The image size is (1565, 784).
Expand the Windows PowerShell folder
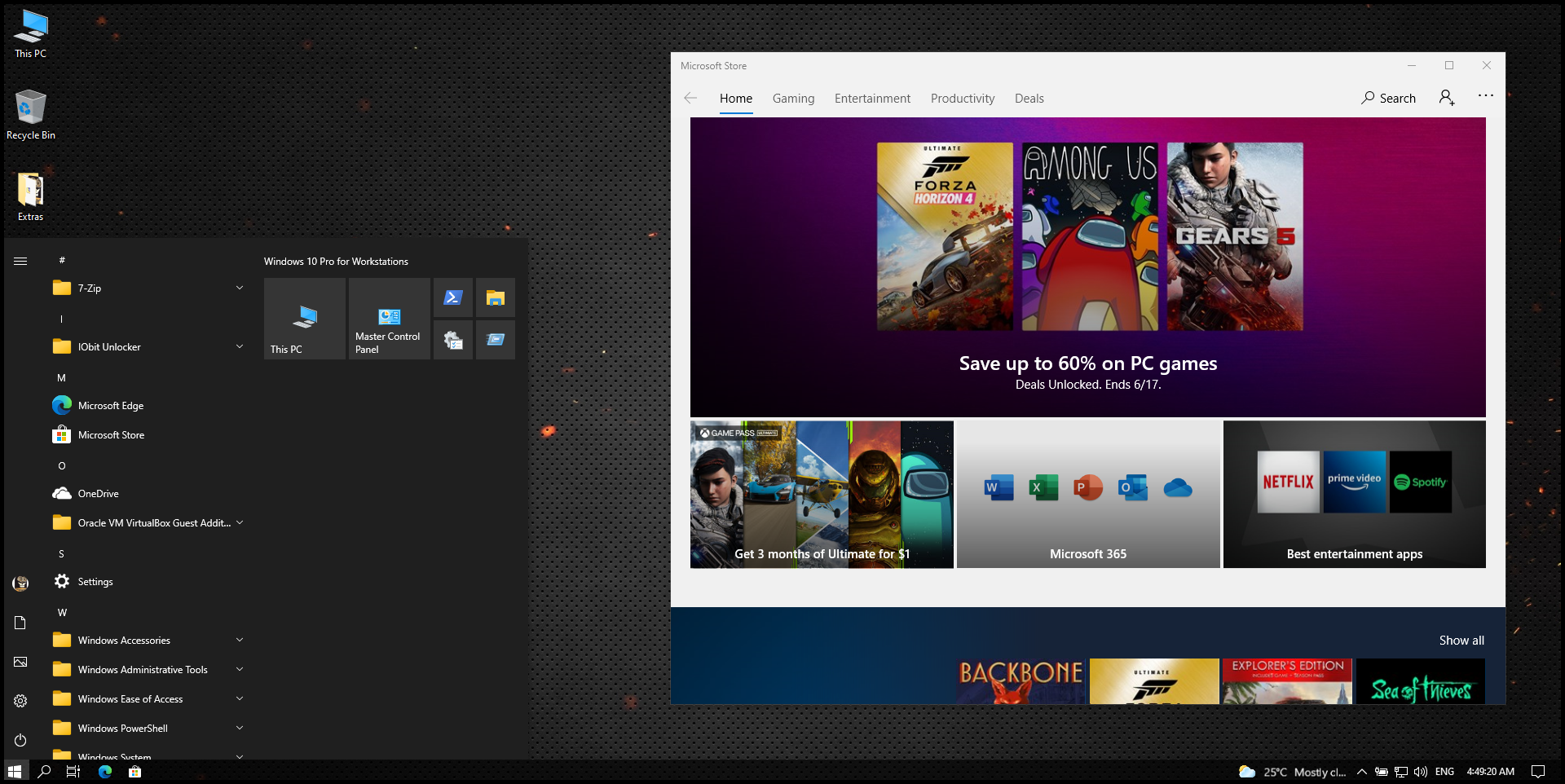tap(148, 728)
